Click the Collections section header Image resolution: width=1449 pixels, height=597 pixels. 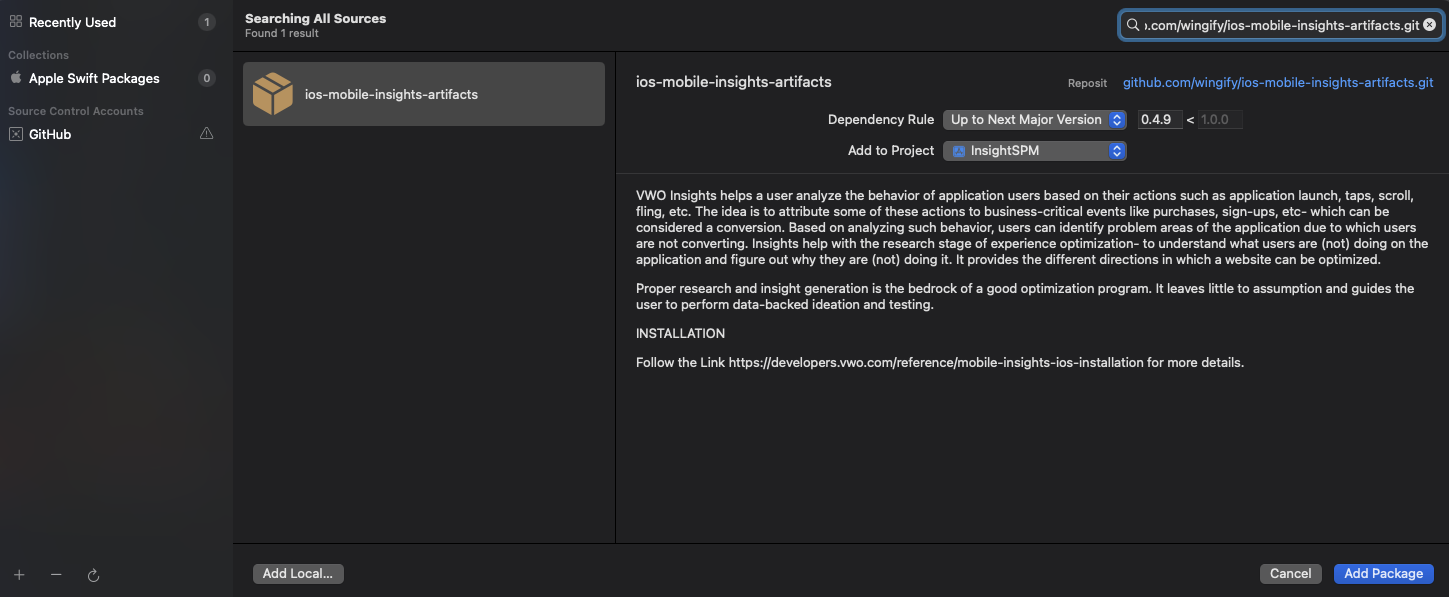coord(39,55)
